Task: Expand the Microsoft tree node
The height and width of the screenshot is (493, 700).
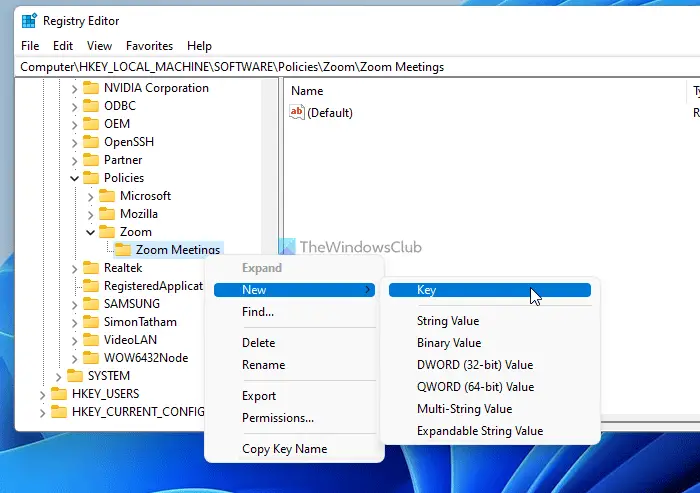Action: tap(91, 196)
